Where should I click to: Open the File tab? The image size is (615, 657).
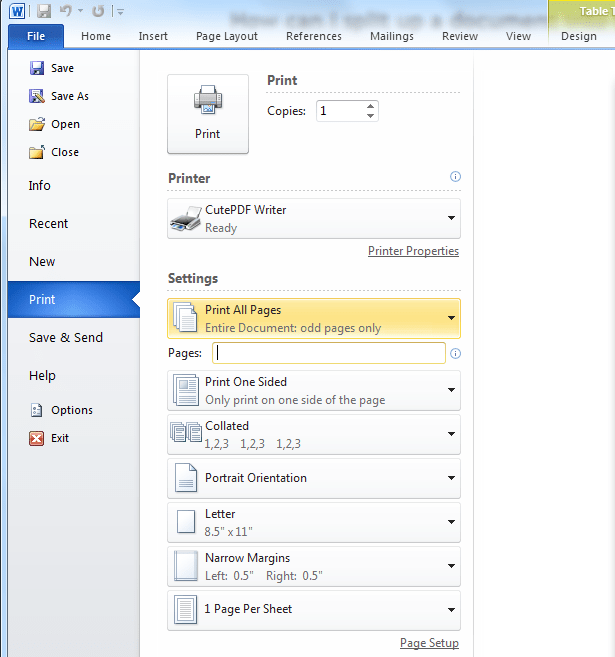click(36, 36)
